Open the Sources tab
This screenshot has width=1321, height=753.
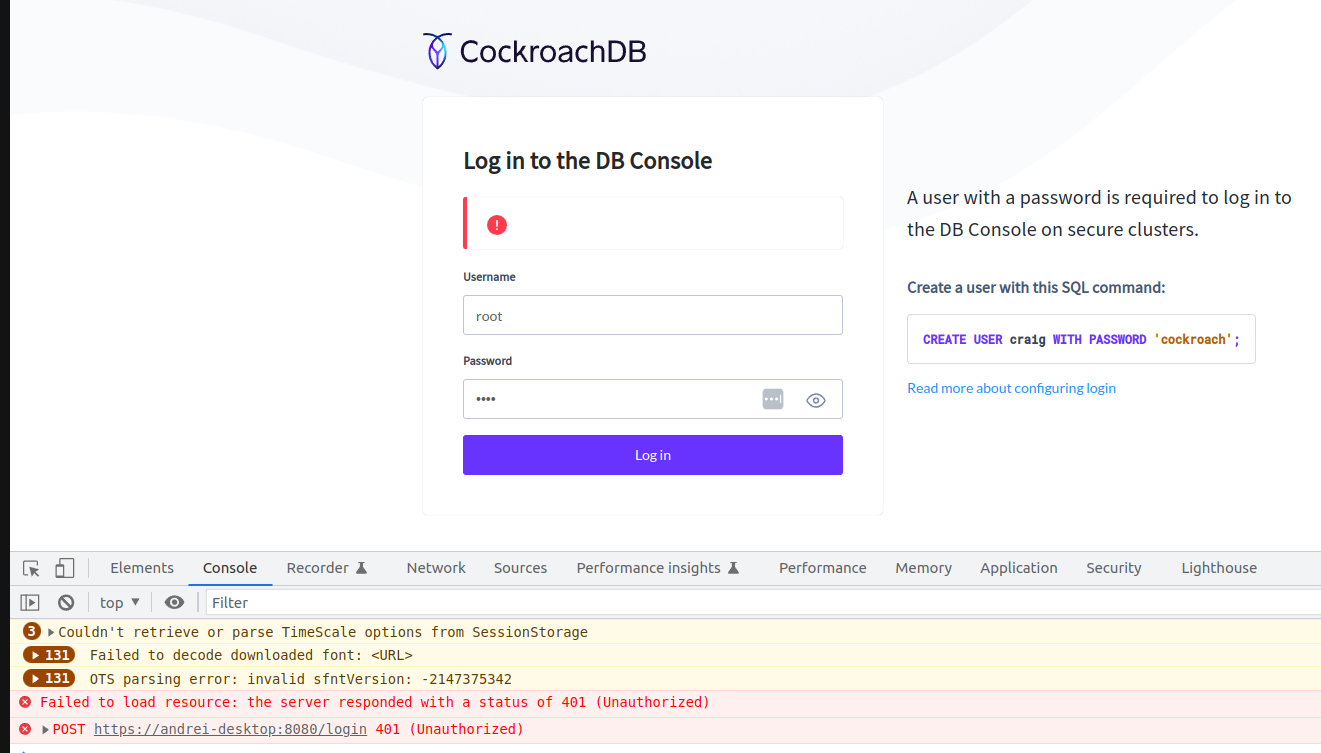click(x=520, y=568)
